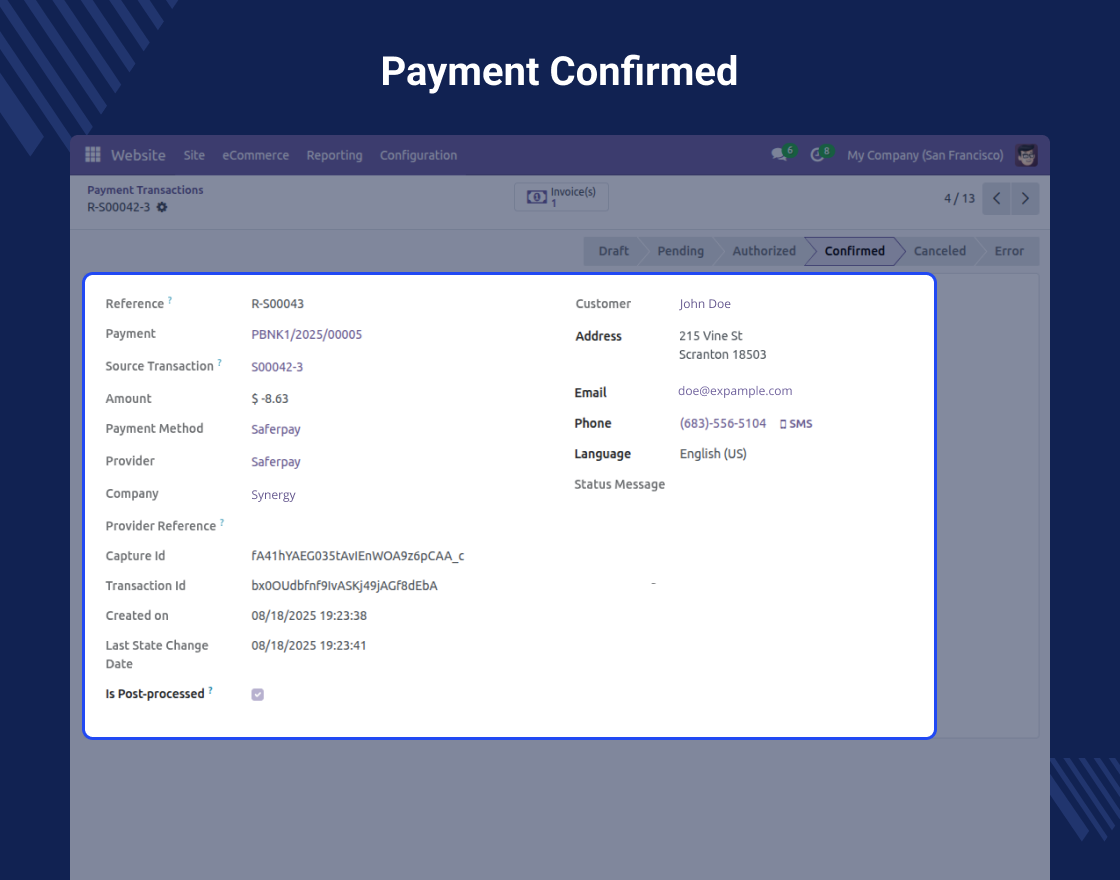Viewport: 1120px width, 880px height.
Task: Click the record title R-S00042-3
Action: tap(119, 207)
